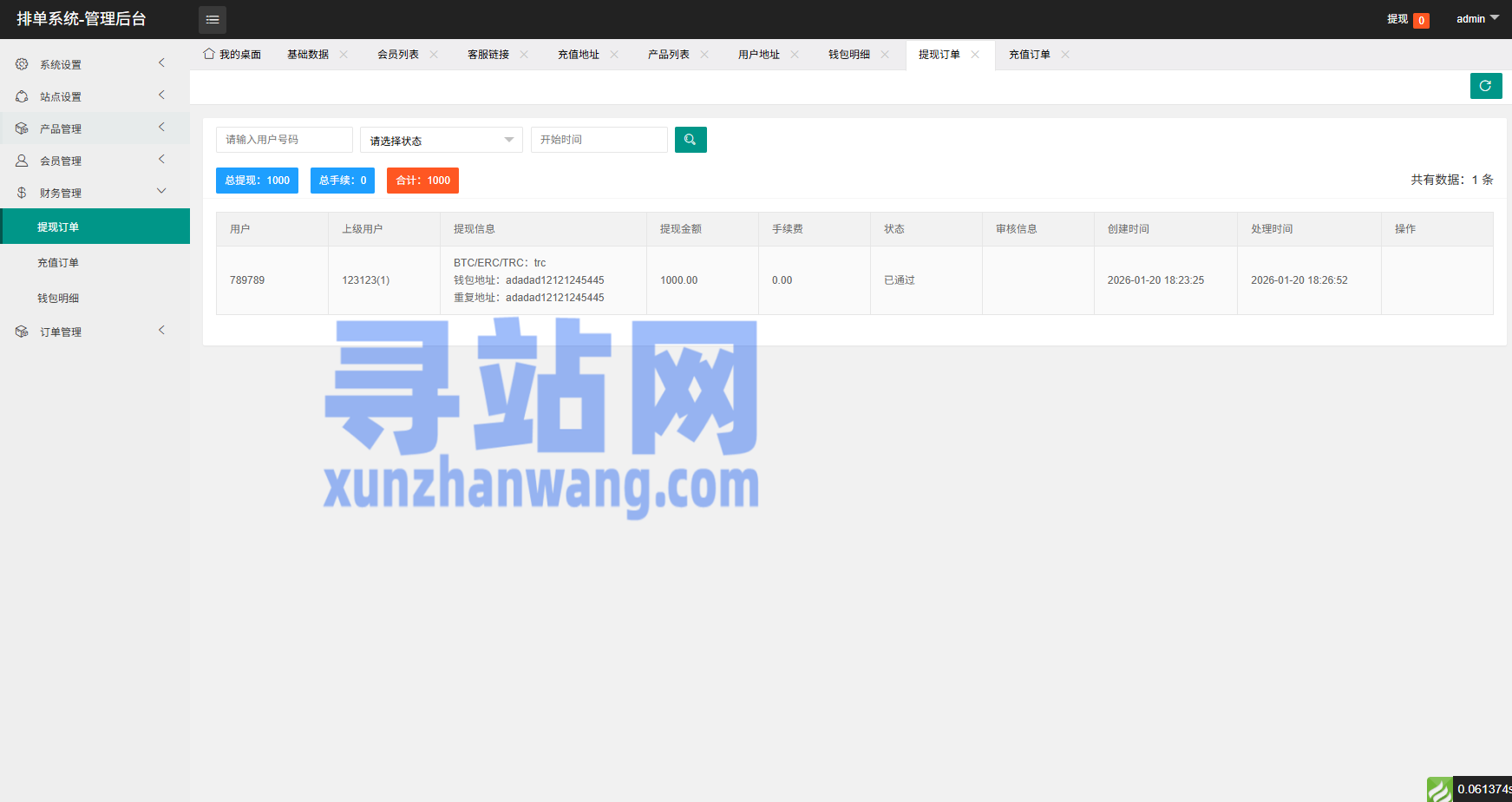1512x802 pixels.
Task: Click the search magnifier button
Action: 691,140
